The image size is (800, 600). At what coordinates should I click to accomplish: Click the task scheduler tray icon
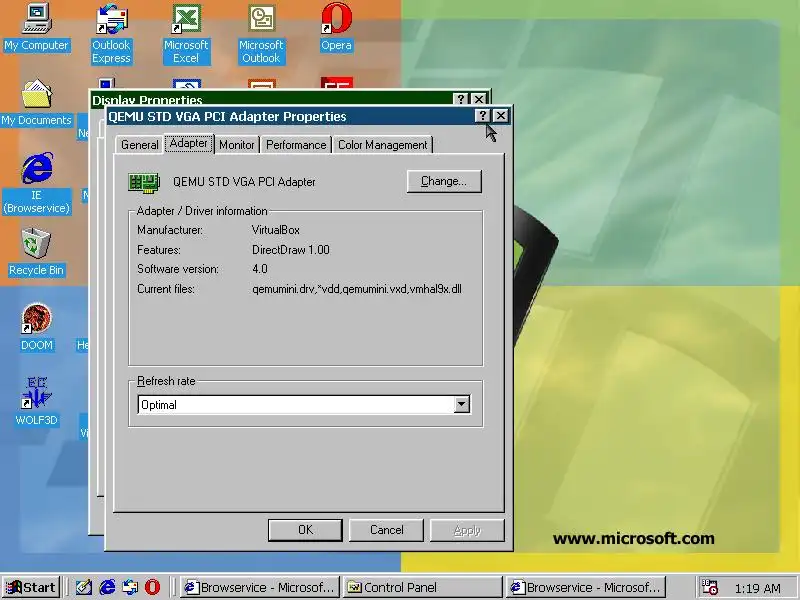coord(710,587)
